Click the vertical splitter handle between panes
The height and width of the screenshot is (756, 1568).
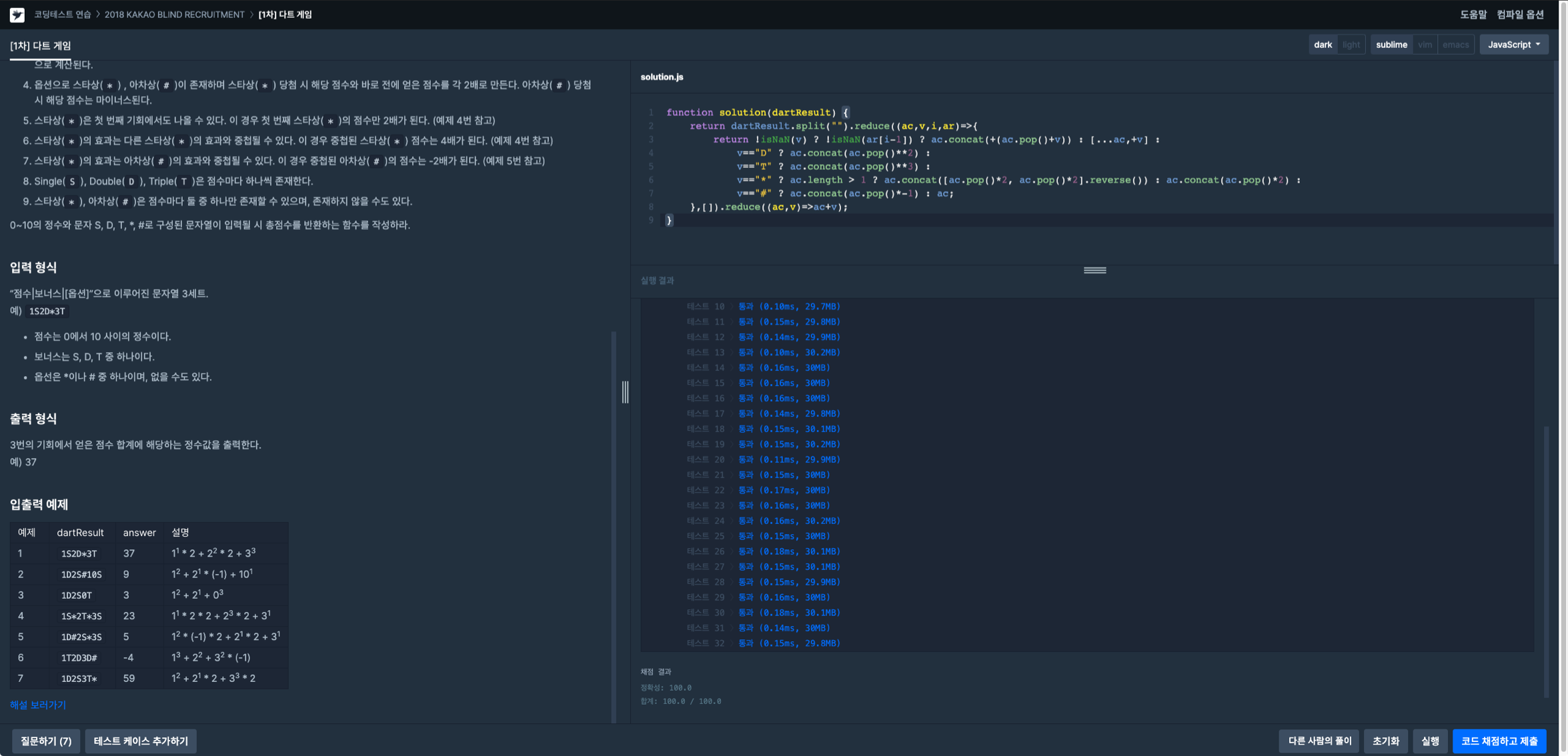click(625, 392)
